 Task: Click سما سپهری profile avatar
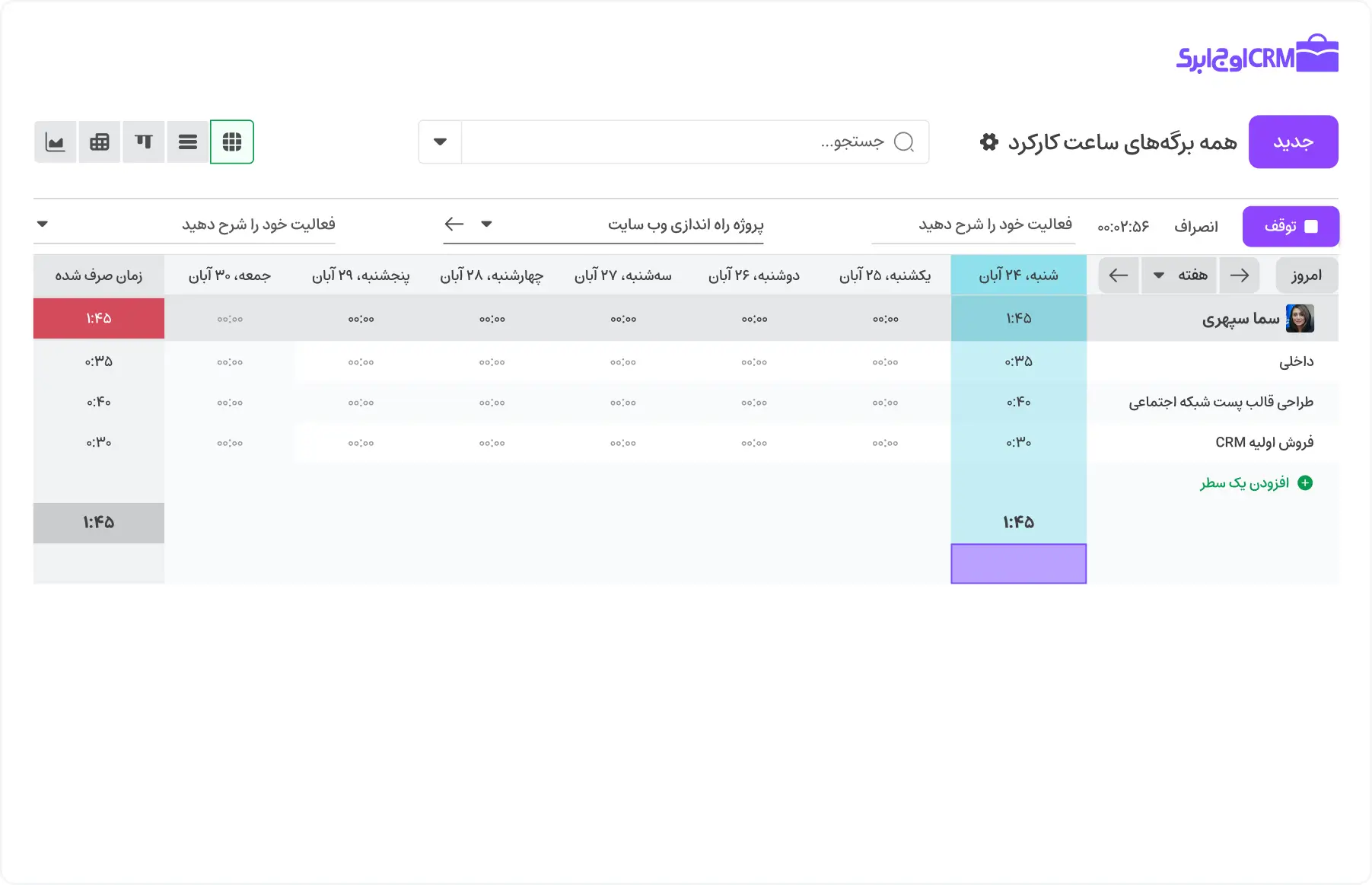(x=1300, y=318)
